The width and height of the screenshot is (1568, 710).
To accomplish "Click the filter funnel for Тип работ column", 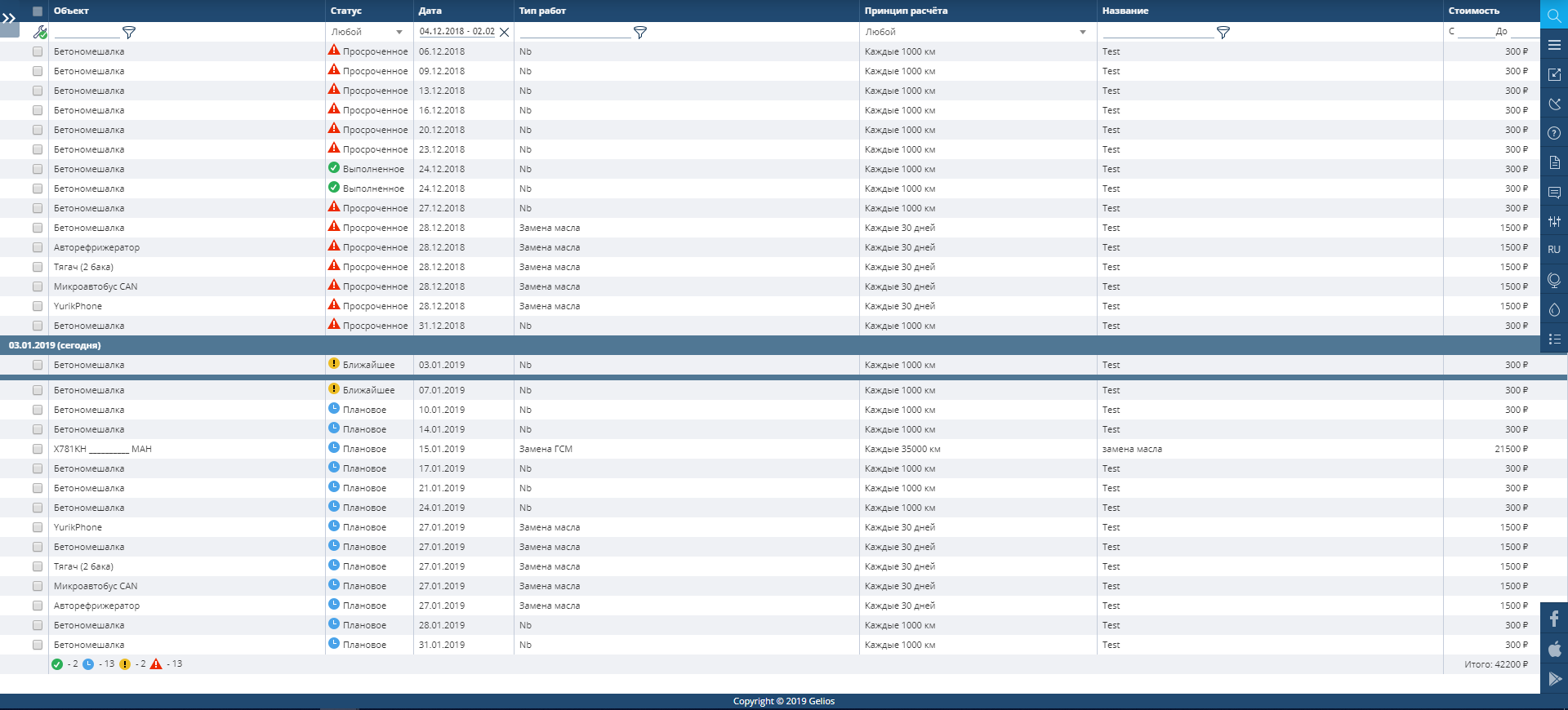I will pyautogui.click(x=640, y=32).
